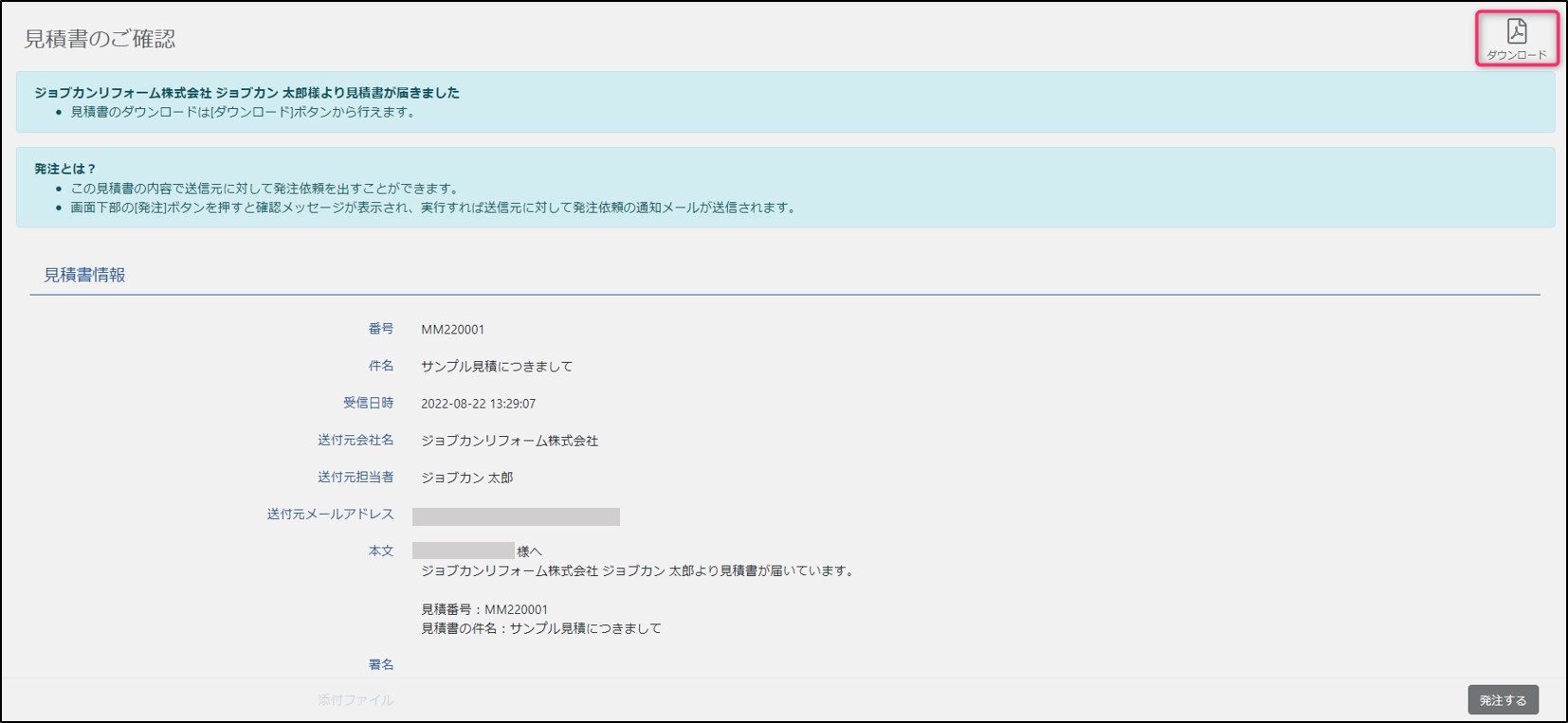Click the 見積書のご確認 page title

[100, 39]
